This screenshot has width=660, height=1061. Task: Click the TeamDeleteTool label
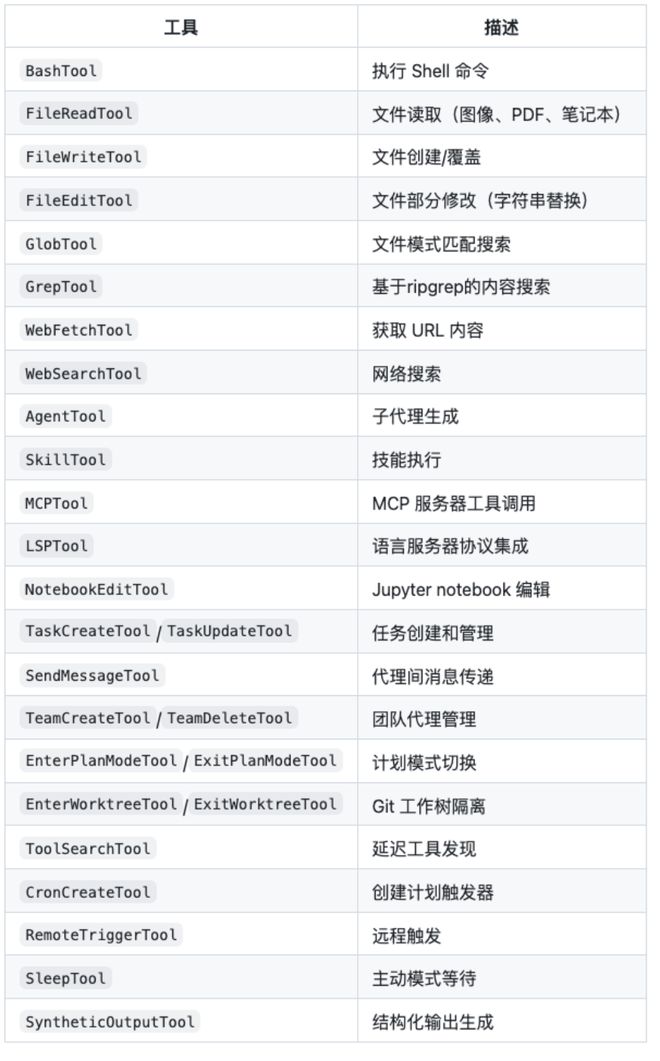(229, 719)
